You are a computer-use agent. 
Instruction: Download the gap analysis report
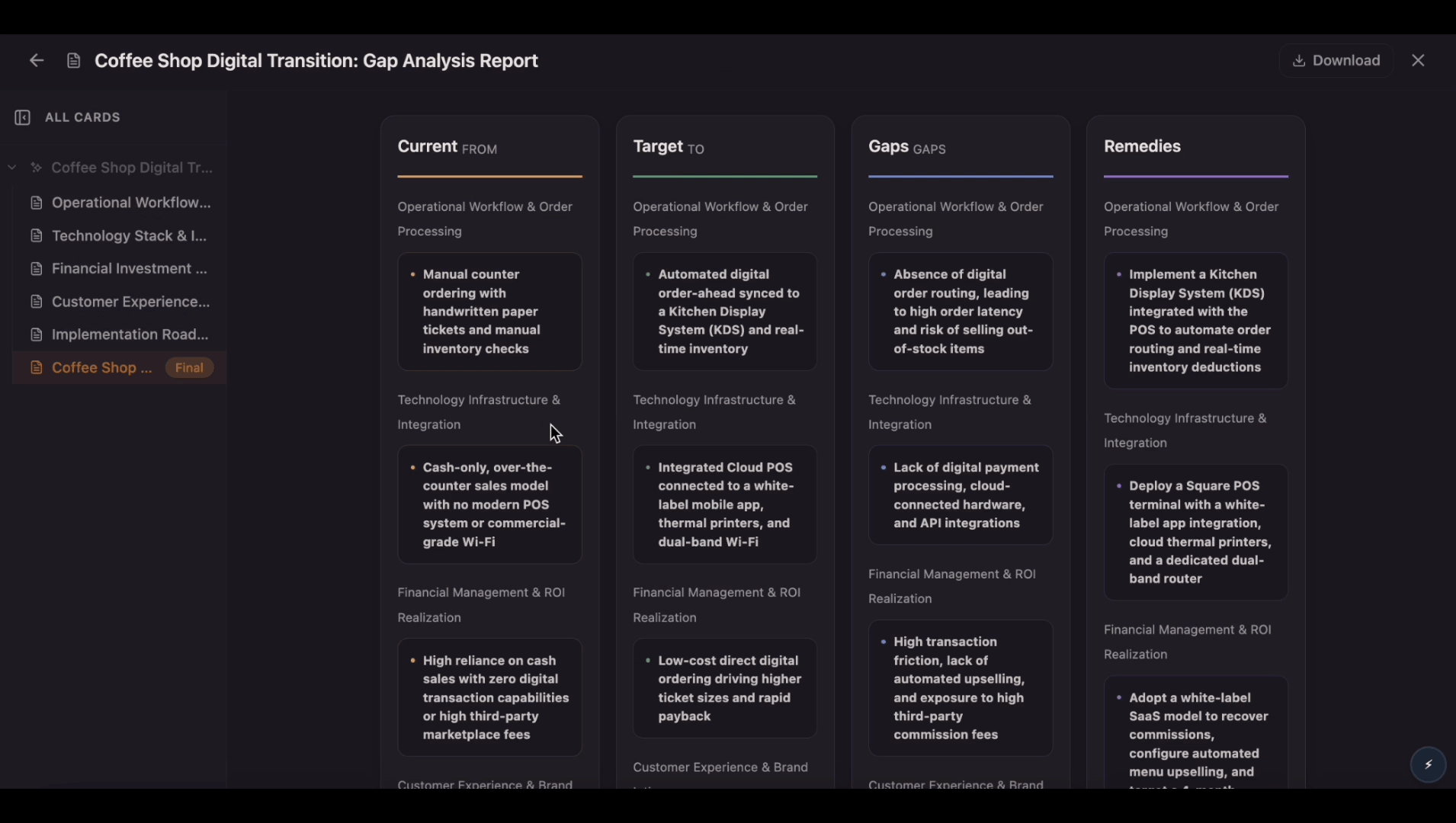tap(1336, 60)
